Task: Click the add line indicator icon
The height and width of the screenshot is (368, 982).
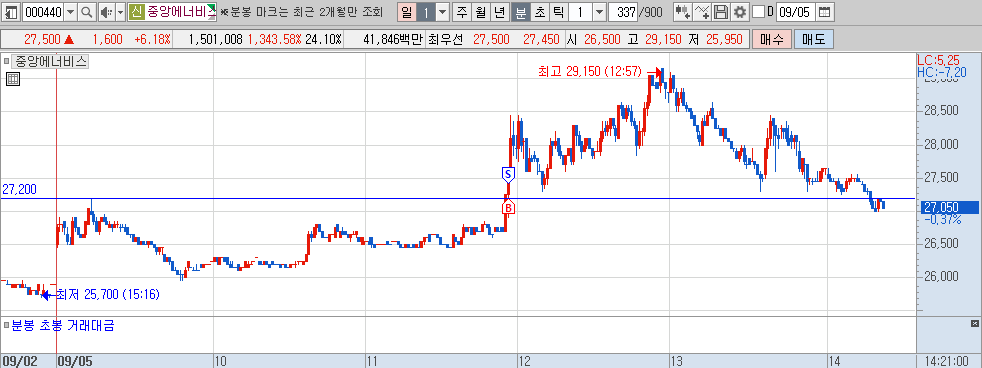Action: pos(703,12)
